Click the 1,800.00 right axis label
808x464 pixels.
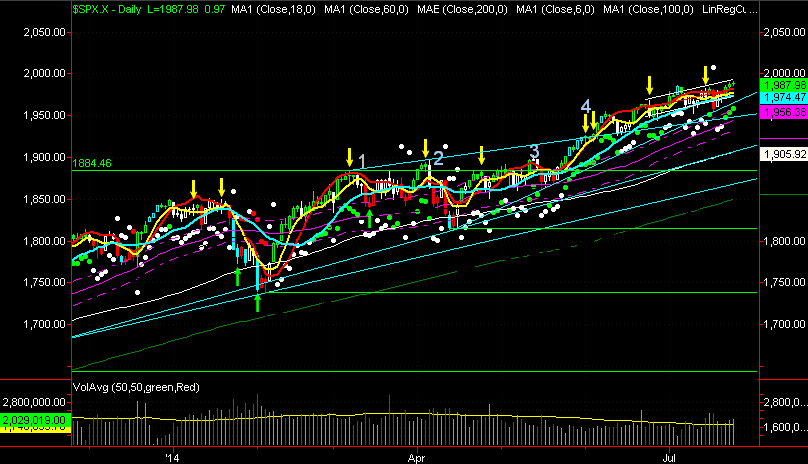click(784, 241)
